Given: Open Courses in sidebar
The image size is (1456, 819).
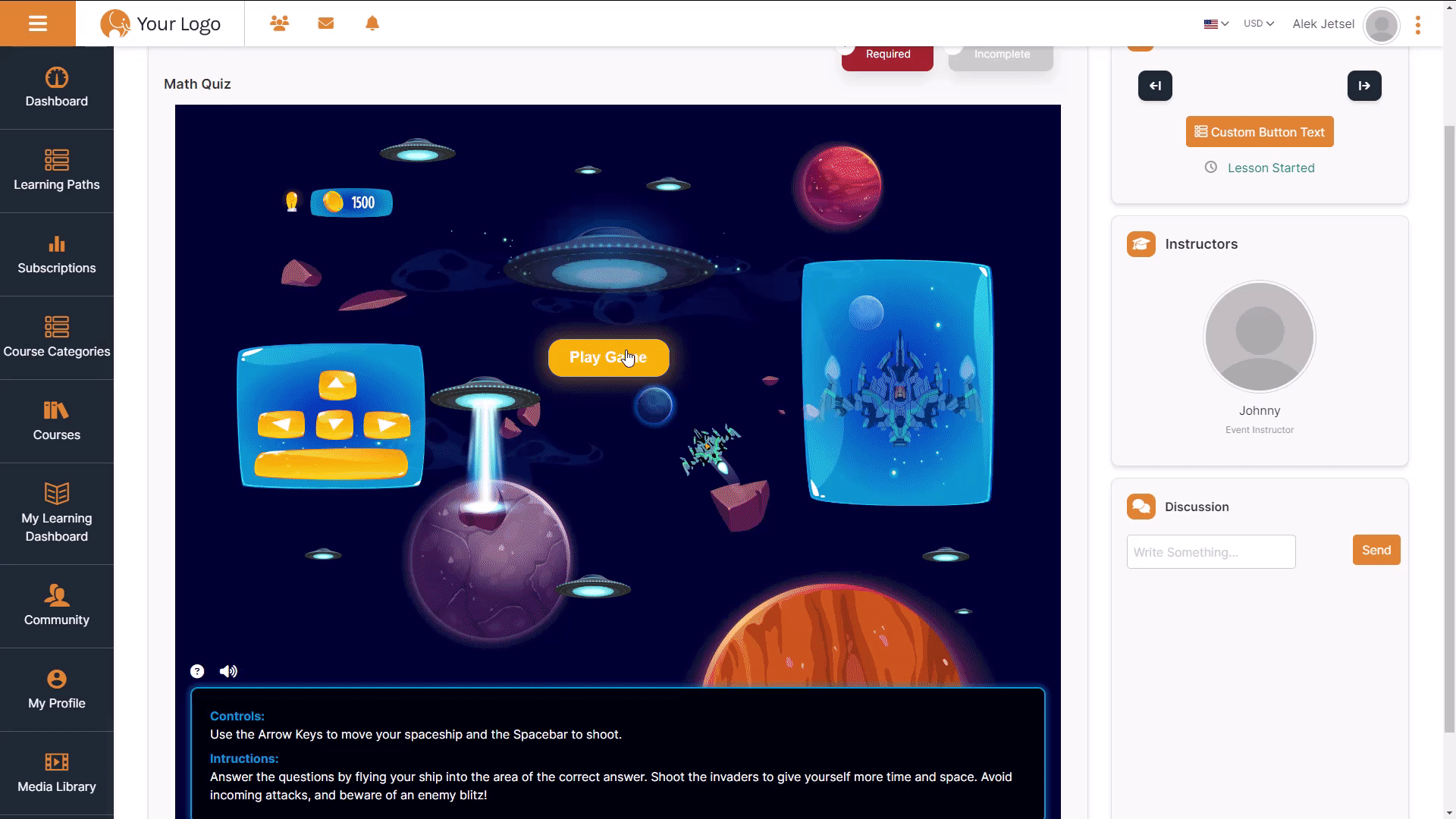Looking at the screenshot, I should [x=57, y=422].
